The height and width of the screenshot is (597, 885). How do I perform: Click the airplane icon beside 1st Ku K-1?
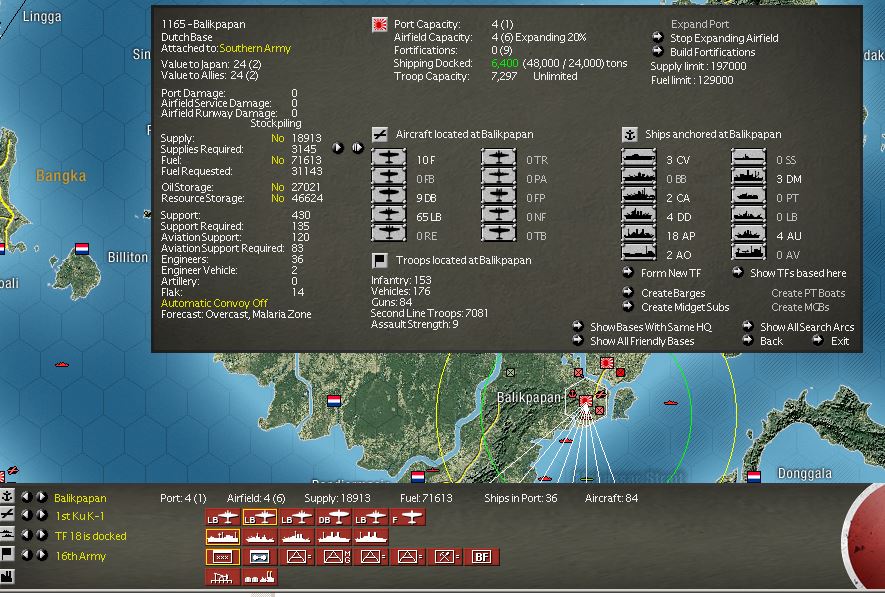[x=7, y=515]
